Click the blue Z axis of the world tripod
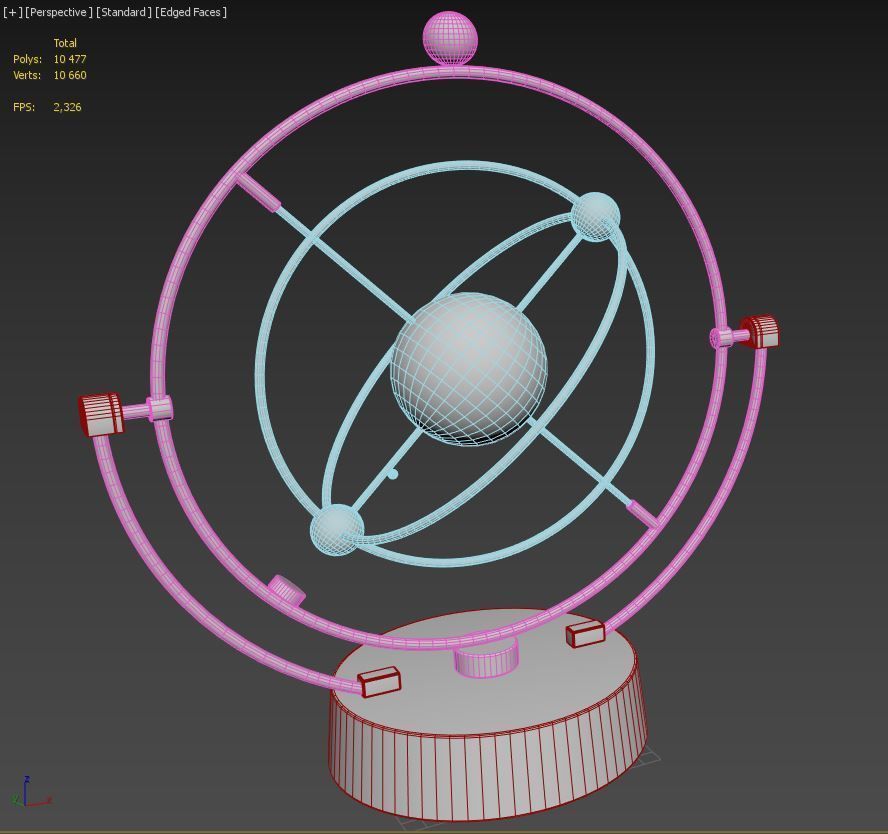888x834 pixels. coord(26,790)
